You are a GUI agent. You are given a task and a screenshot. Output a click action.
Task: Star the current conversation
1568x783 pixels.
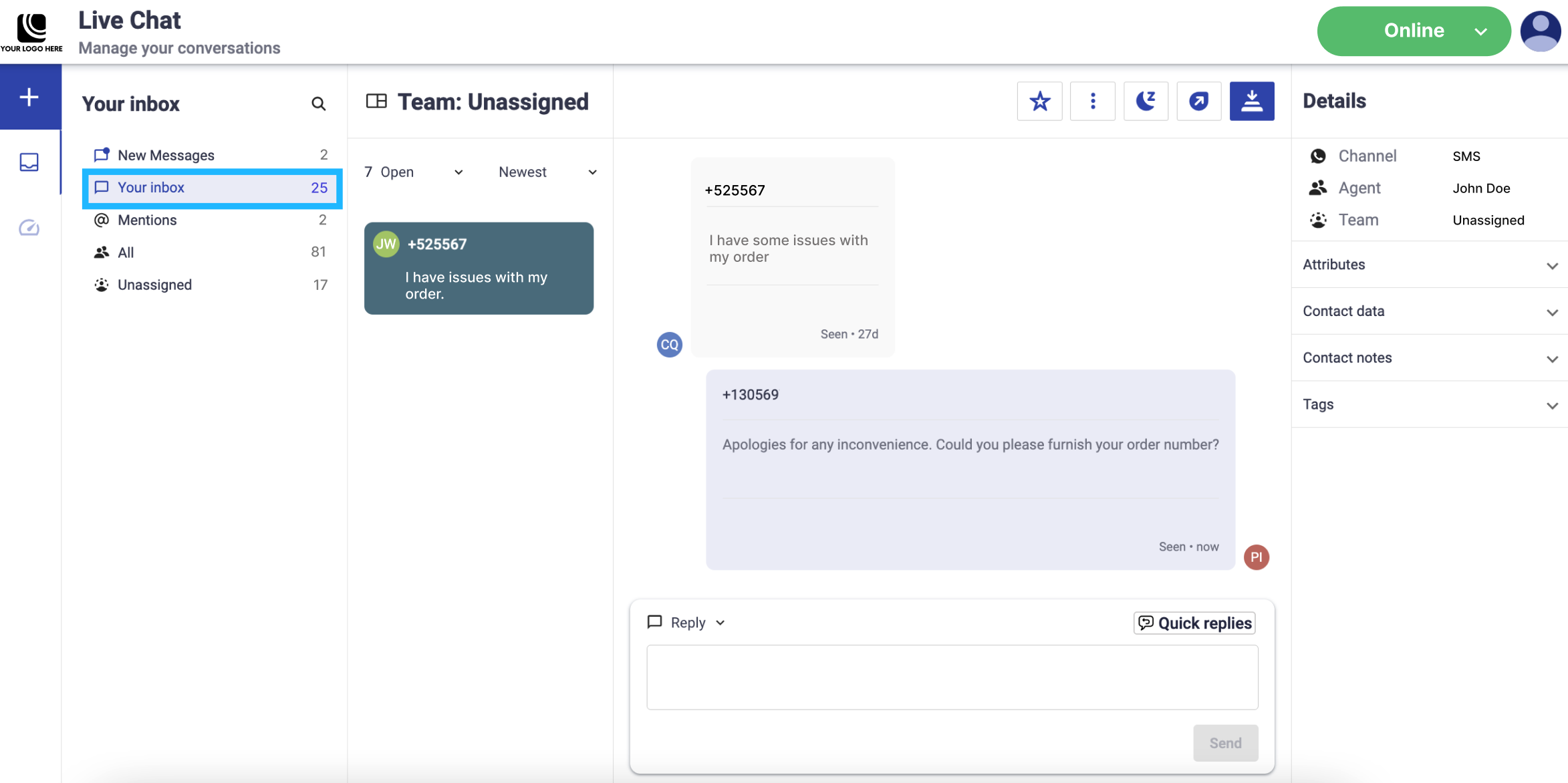point(1039,102)
